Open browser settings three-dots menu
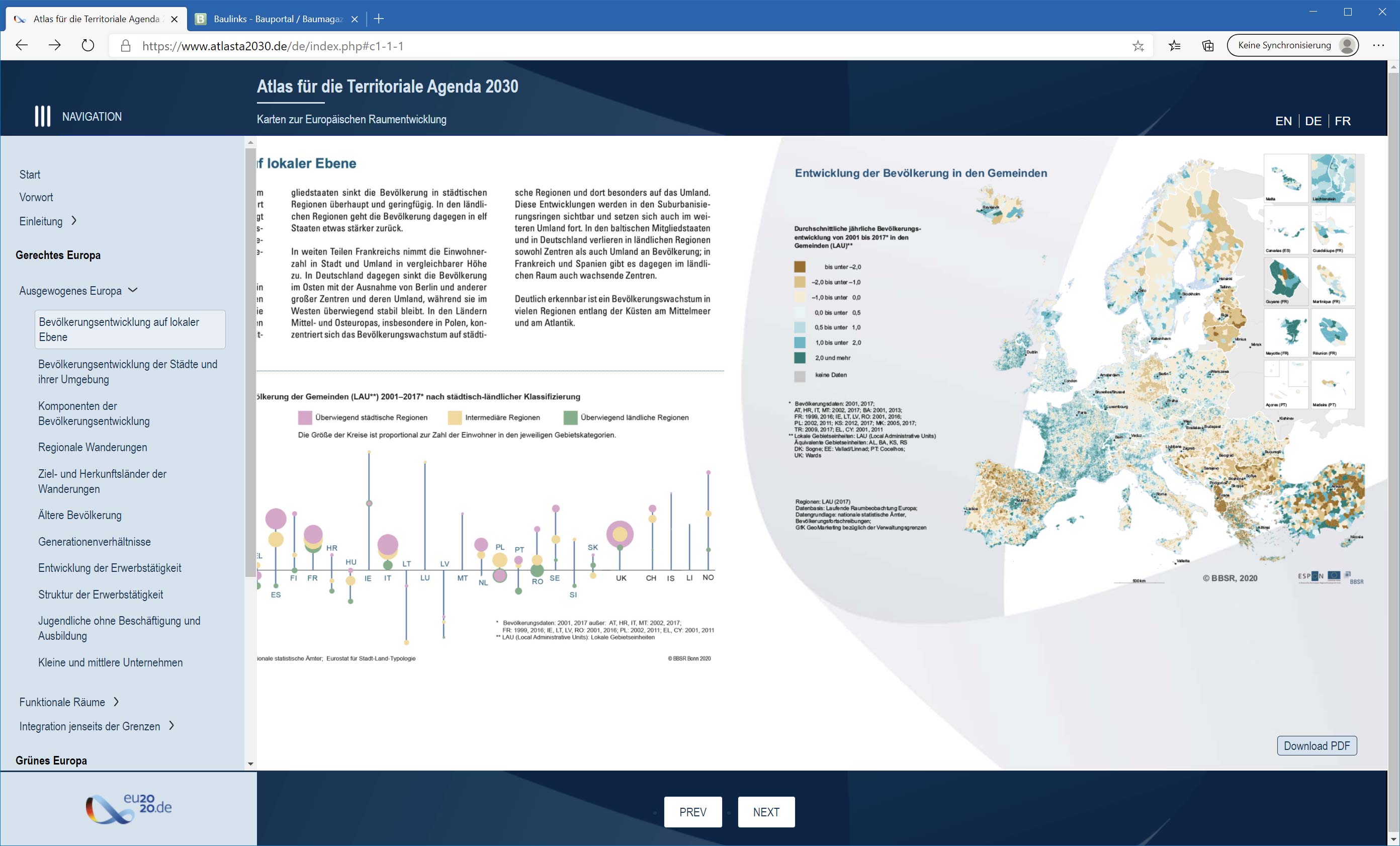Screen dimensions: 1400x846 click(x=1378, y=45)
